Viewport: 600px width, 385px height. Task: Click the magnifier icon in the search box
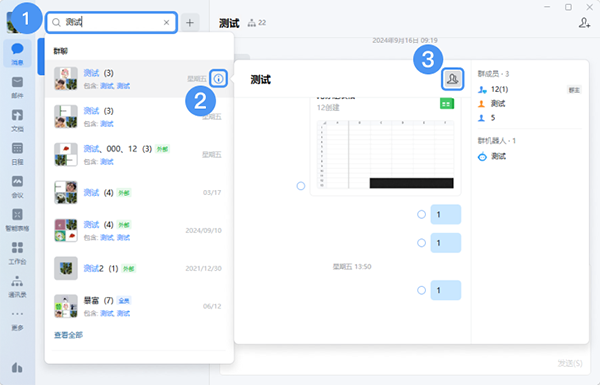point(56,23)
